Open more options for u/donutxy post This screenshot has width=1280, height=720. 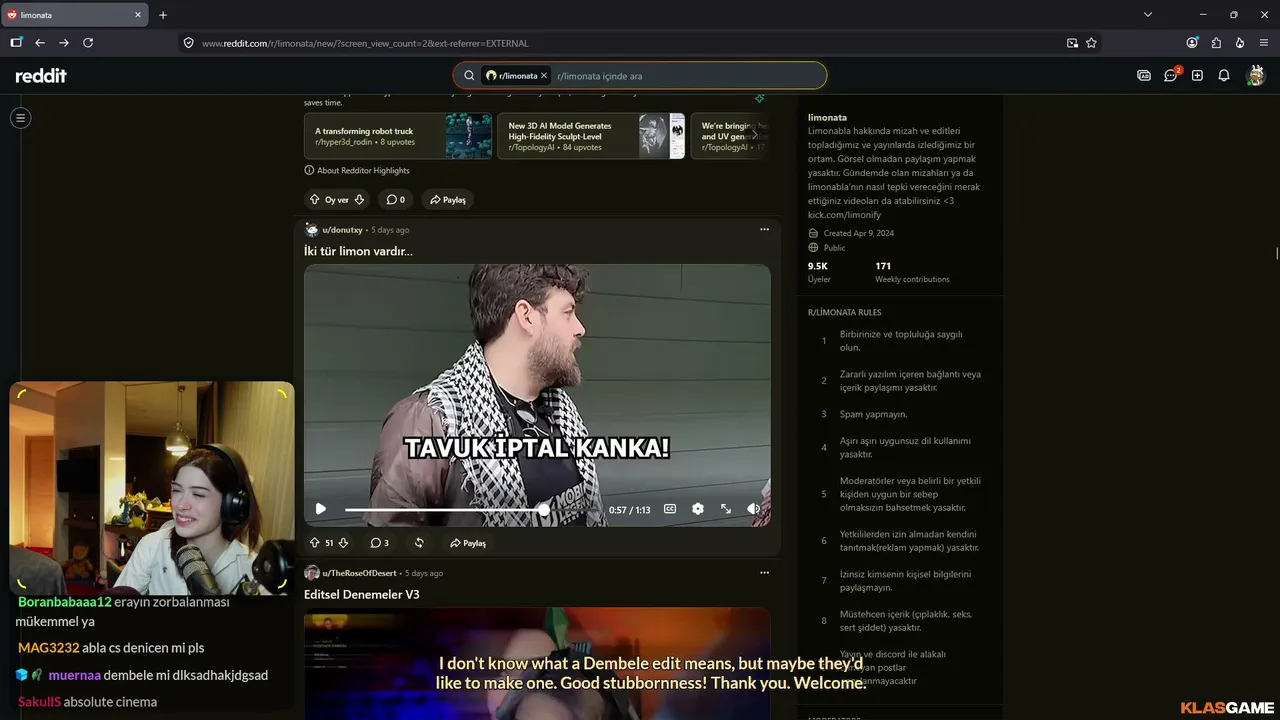coord(764,230)
